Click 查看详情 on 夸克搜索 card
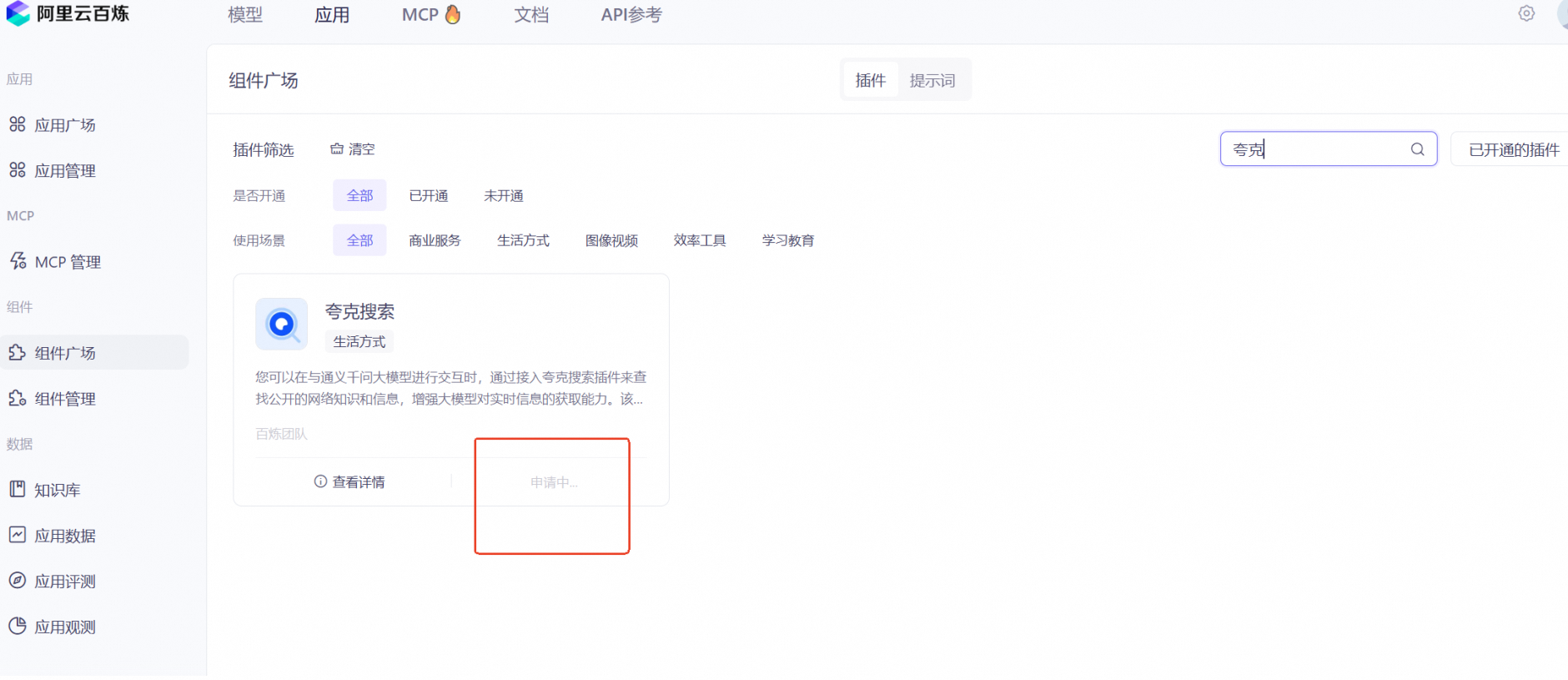1568x680 pixels. tap(349, 481)
